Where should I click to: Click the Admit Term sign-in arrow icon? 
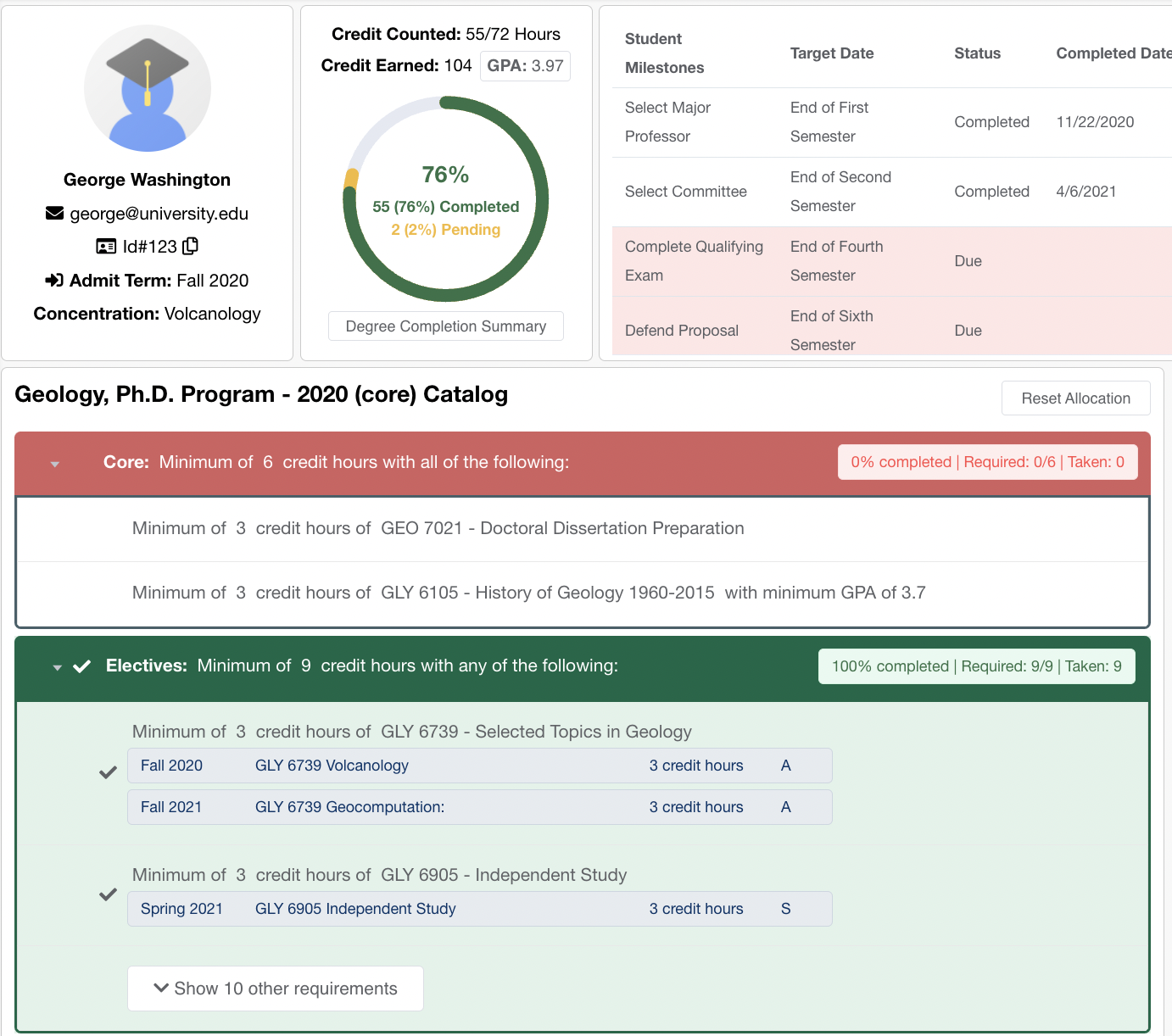pos(54,281)
